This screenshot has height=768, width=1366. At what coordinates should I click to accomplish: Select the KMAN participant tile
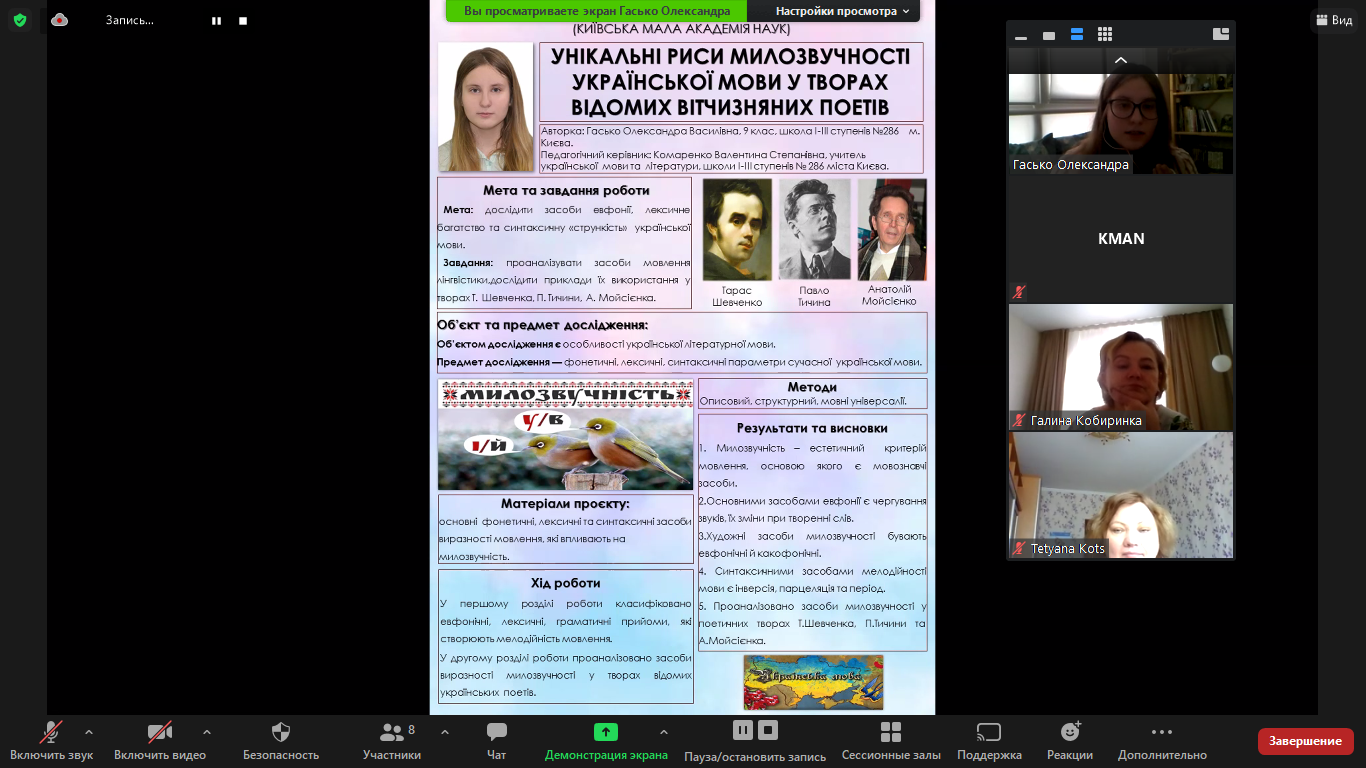1121,239
